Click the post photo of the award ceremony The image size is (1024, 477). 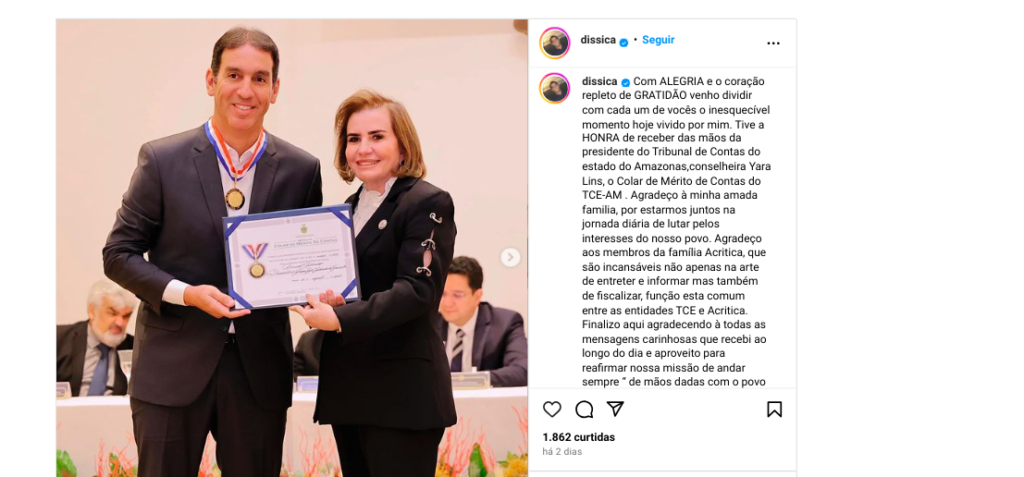(292, 248)
